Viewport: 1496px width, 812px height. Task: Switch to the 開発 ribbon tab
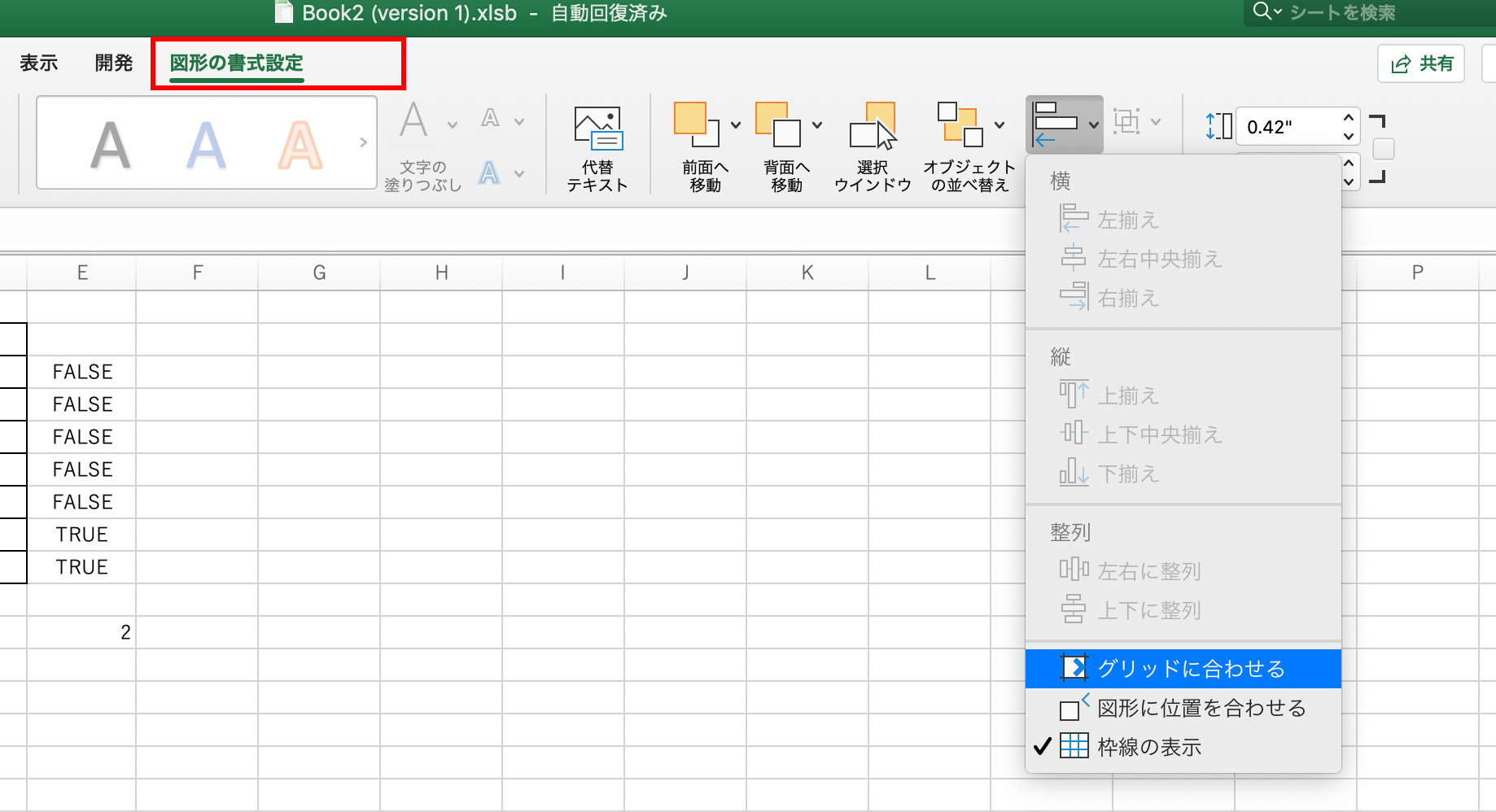[114, 63]
